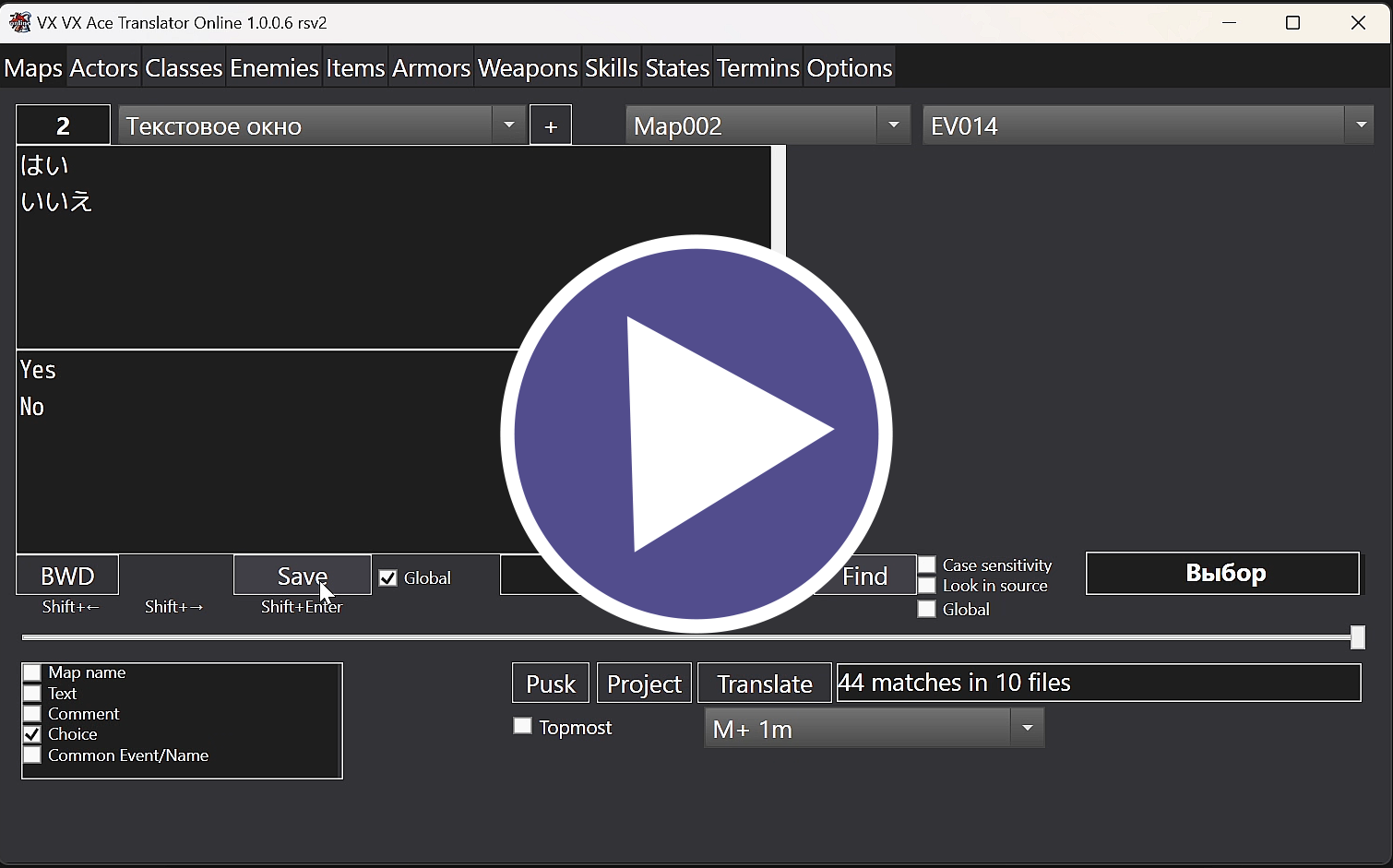Viewport: 1393px width, 868px height.
Task: Check Common Event/Name filter
Action: coord(32,755)
